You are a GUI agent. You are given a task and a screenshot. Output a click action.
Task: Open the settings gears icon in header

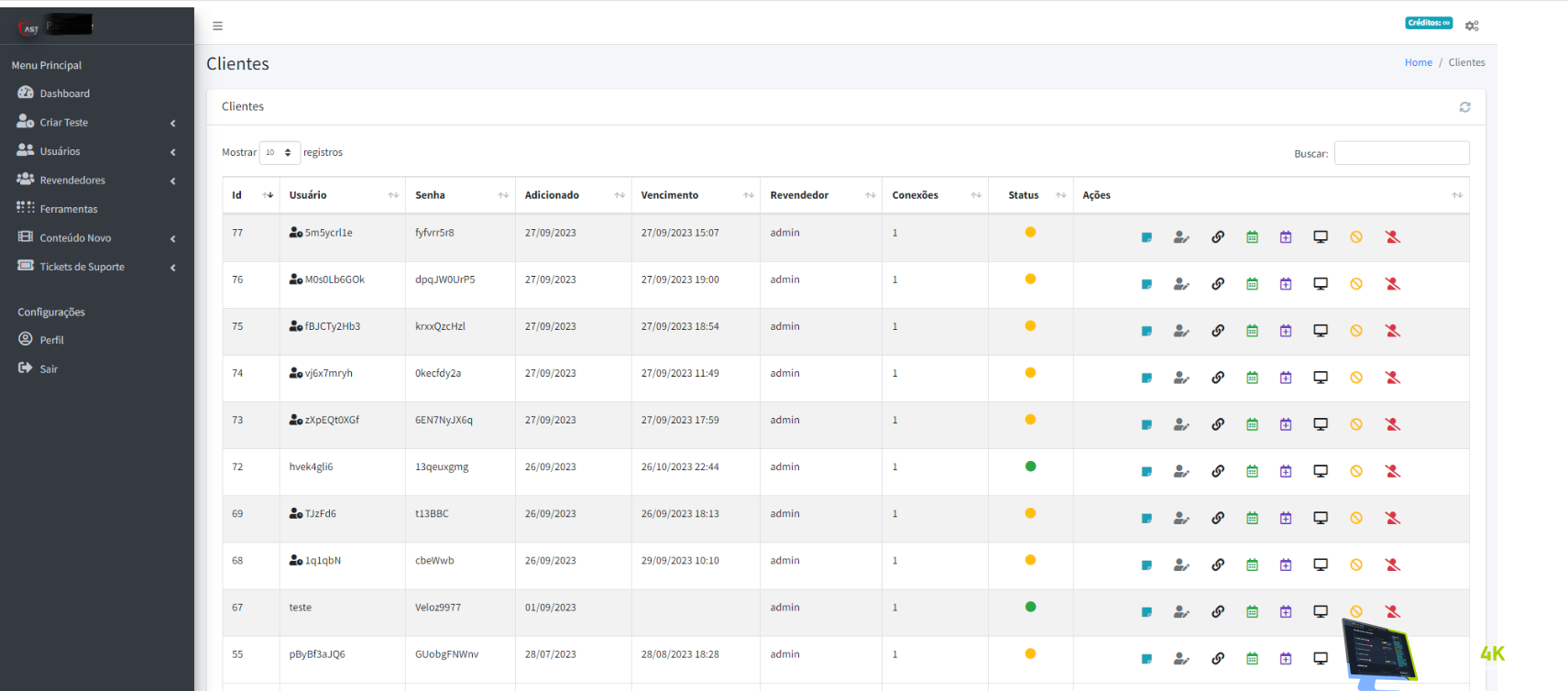click(1472, 26)
